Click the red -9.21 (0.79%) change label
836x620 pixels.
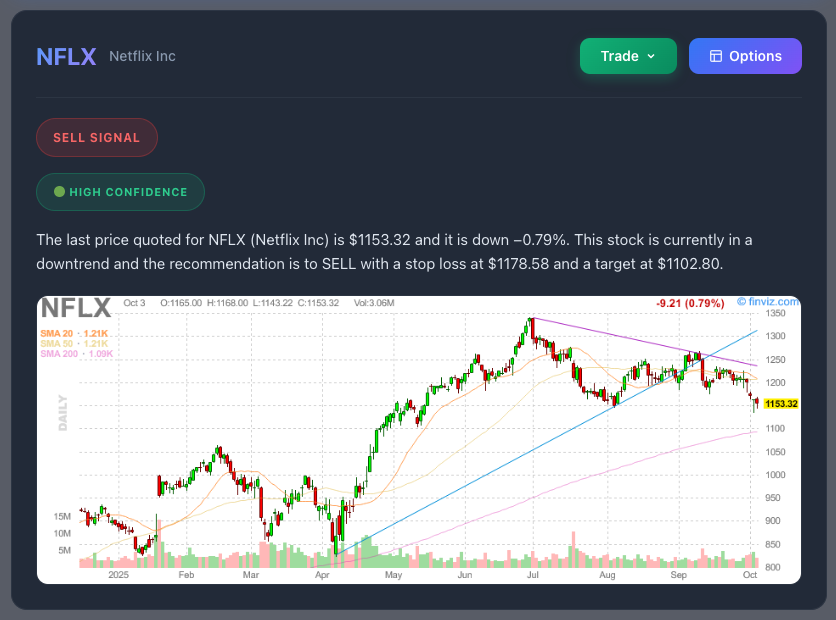(689, 303)
